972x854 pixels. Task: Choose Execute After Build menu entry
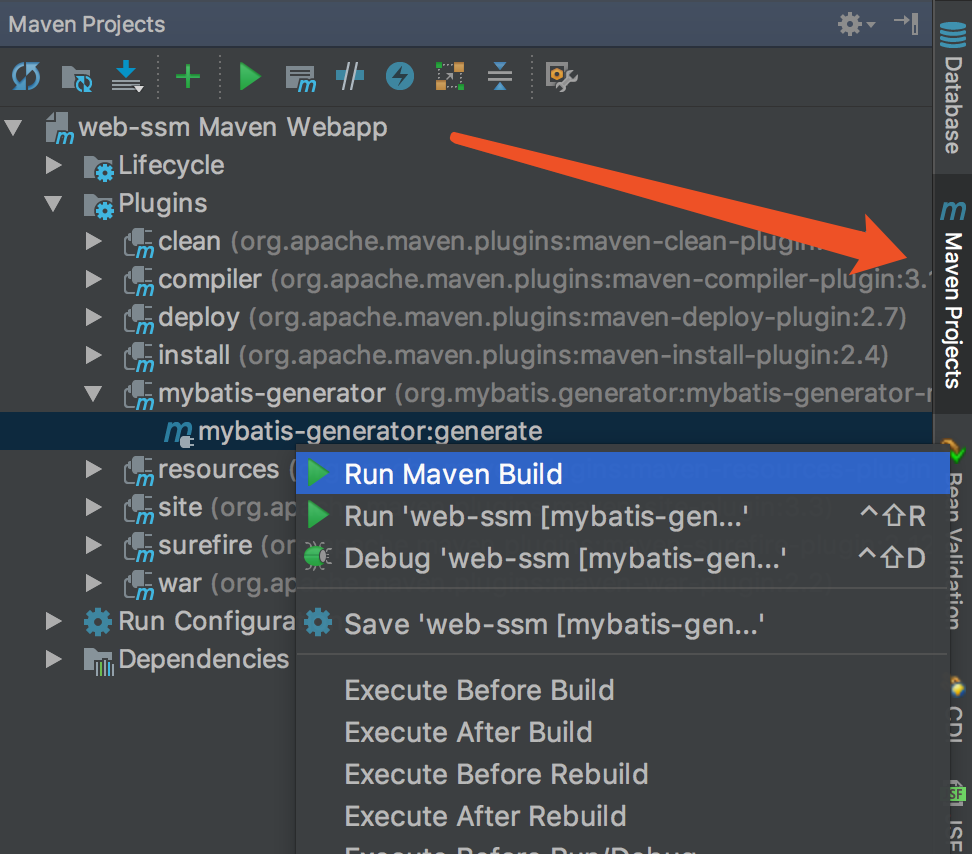click(622, 732)
